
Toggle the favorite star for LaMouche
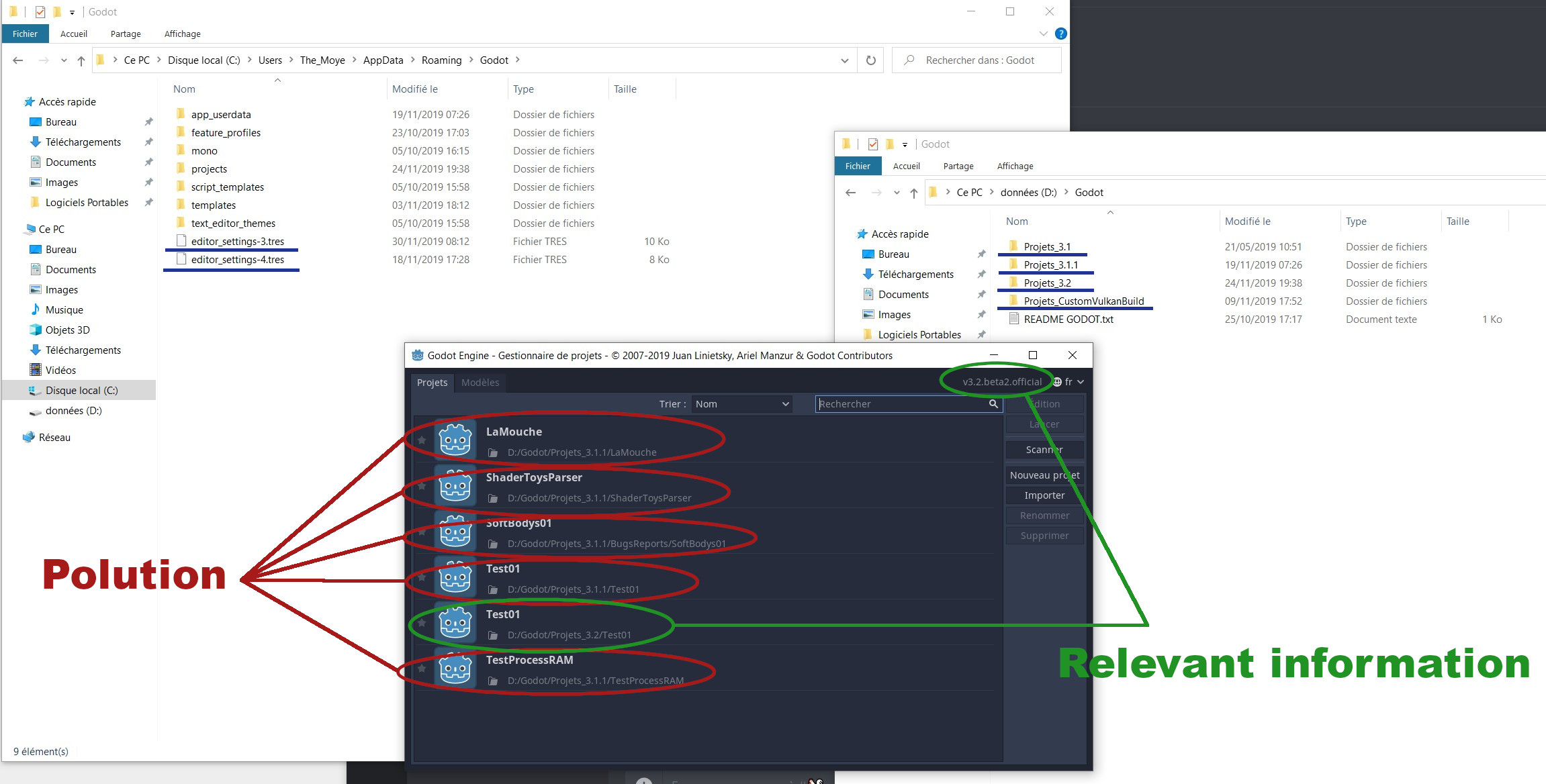(x=422, y=440)
